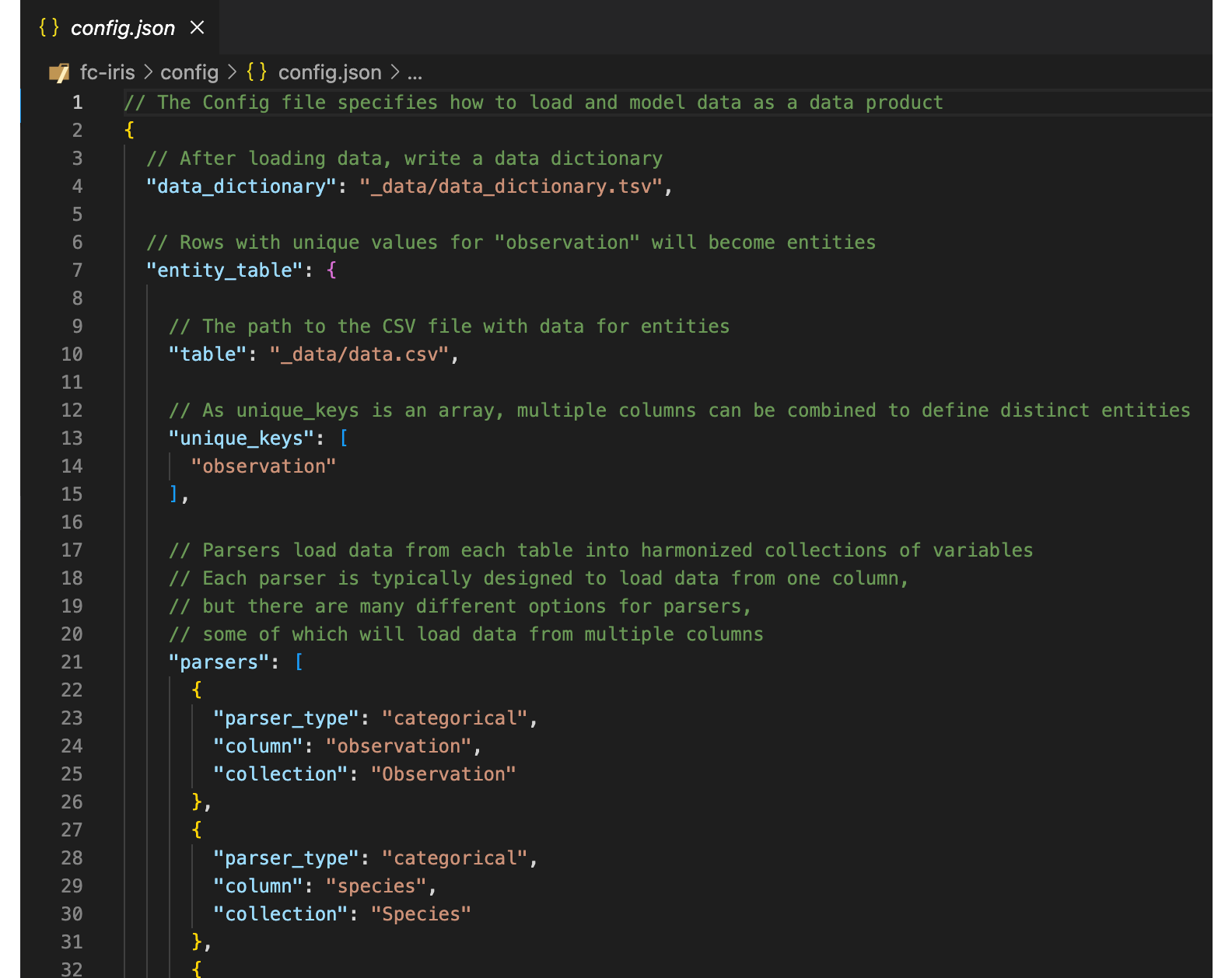This screenshot has height=978, width=1232.
Task: Click closing bracket on line 15
Action: click(x=174, y=494)
